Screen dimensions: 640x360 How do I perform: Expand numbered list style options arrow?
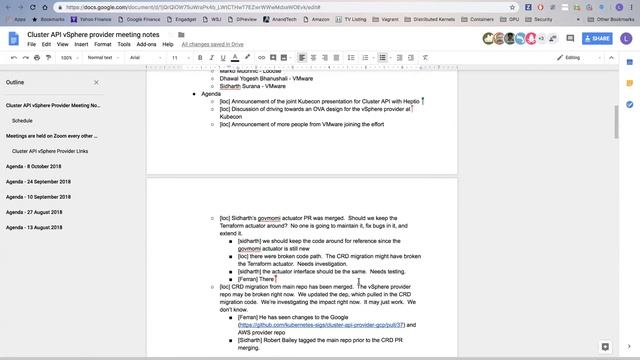(373, 58)
